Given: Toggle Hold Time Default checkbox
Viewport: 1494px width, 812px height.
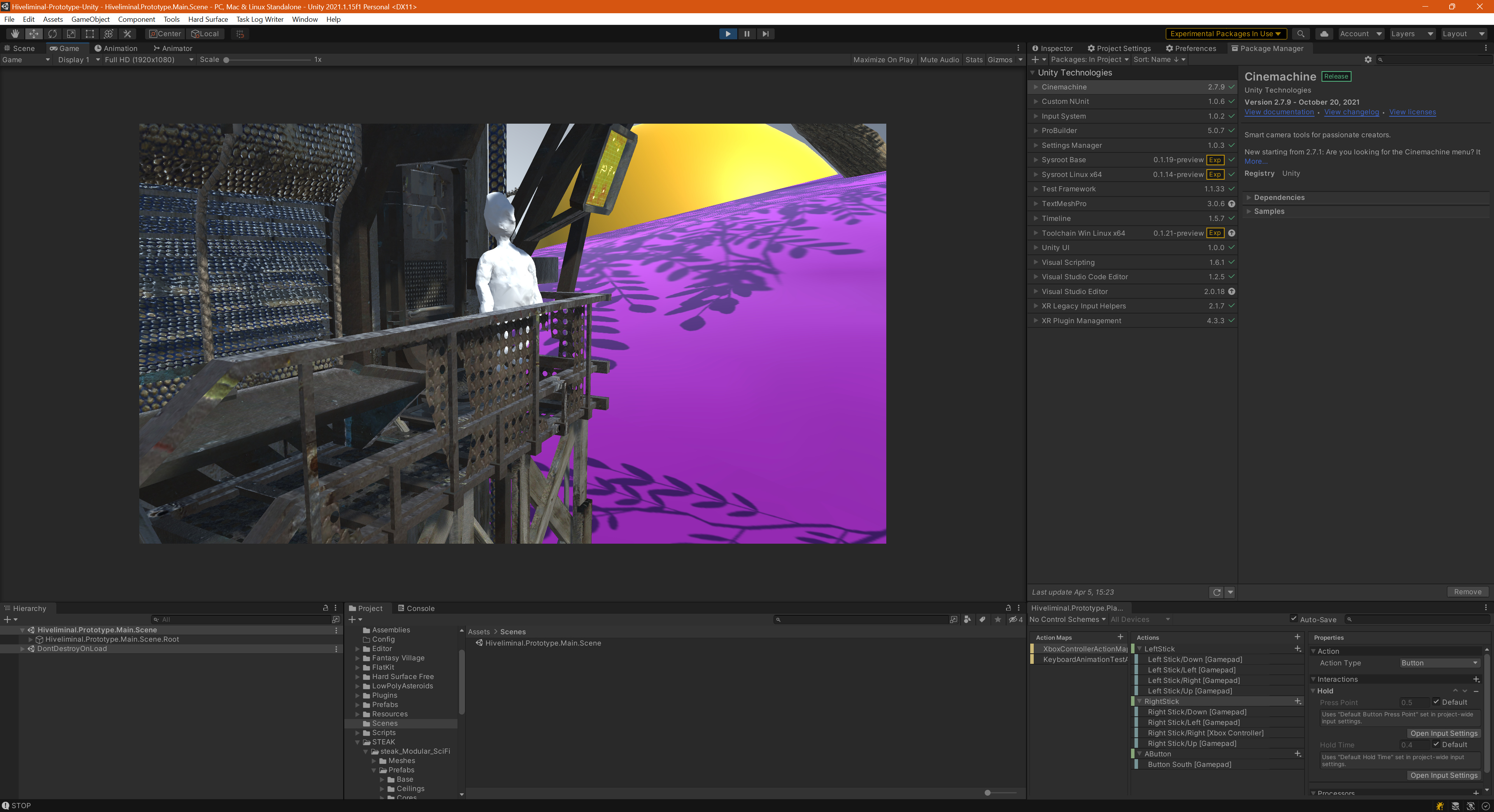Looking at the screenshot, I should point(1436,744).
